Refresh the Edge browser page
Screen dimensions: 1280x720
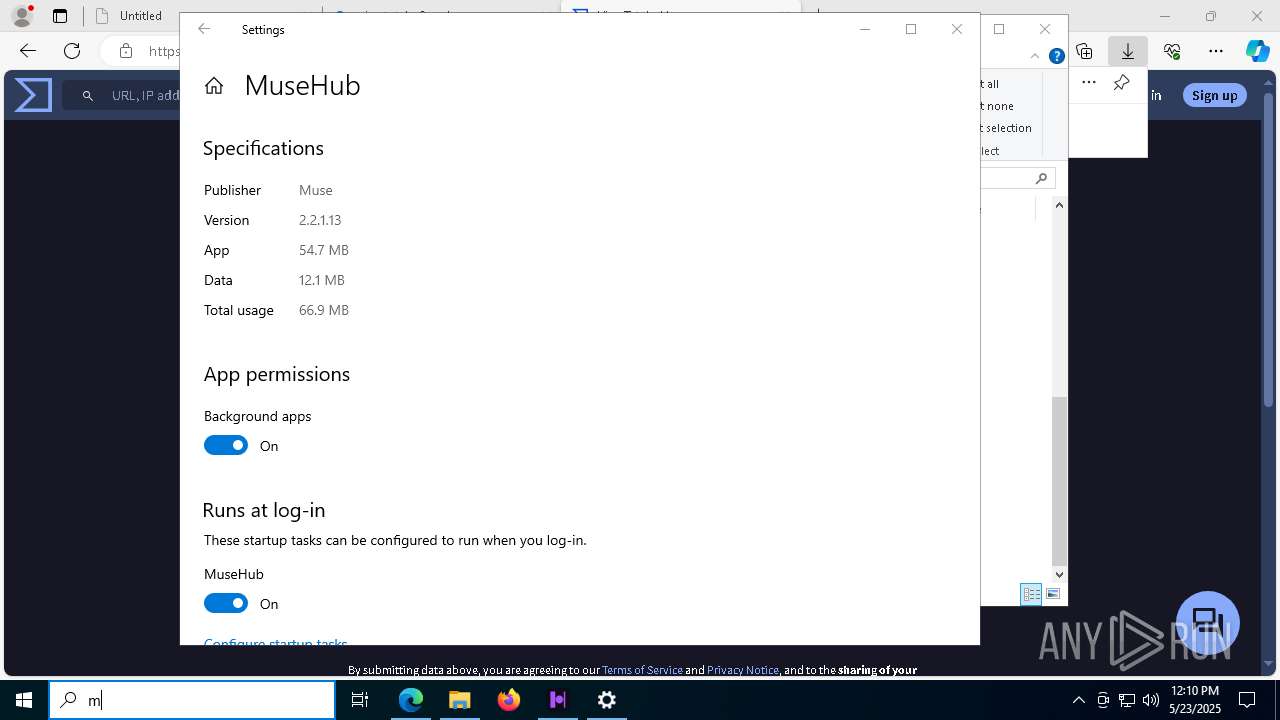coord(72,51)
